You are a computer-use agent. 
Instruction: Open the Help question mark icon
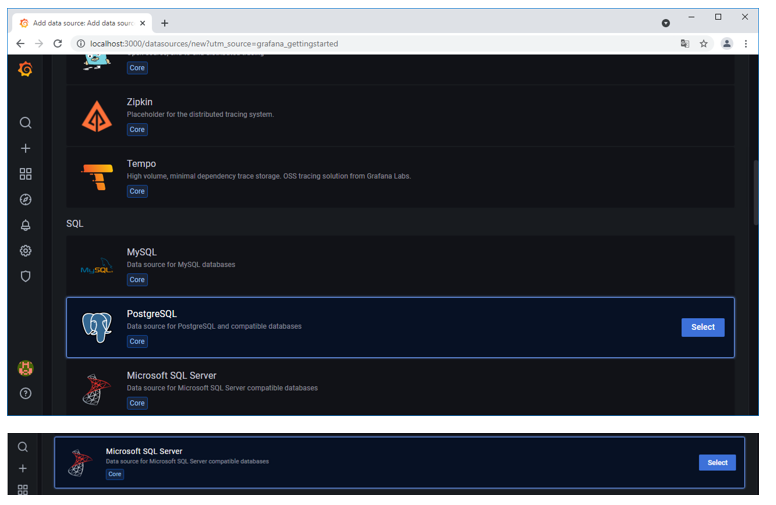25,394
